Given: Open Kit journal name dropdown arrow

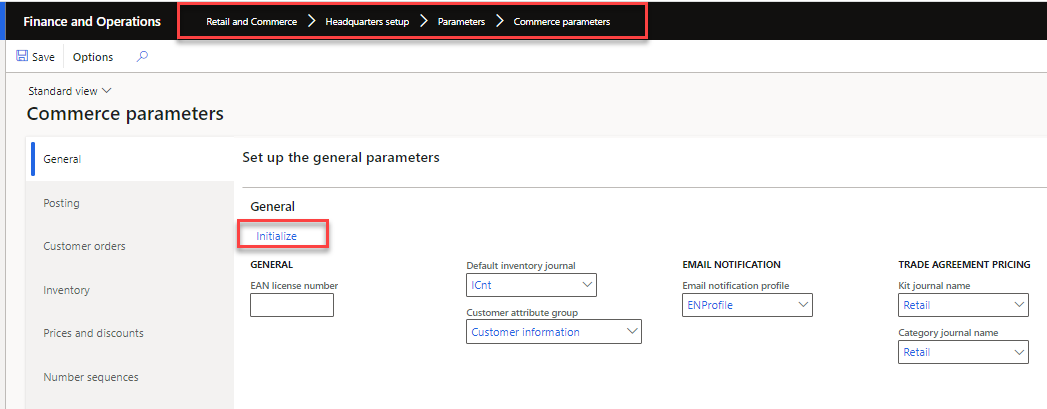Looking at the screenshot, I should (1019, 305).
